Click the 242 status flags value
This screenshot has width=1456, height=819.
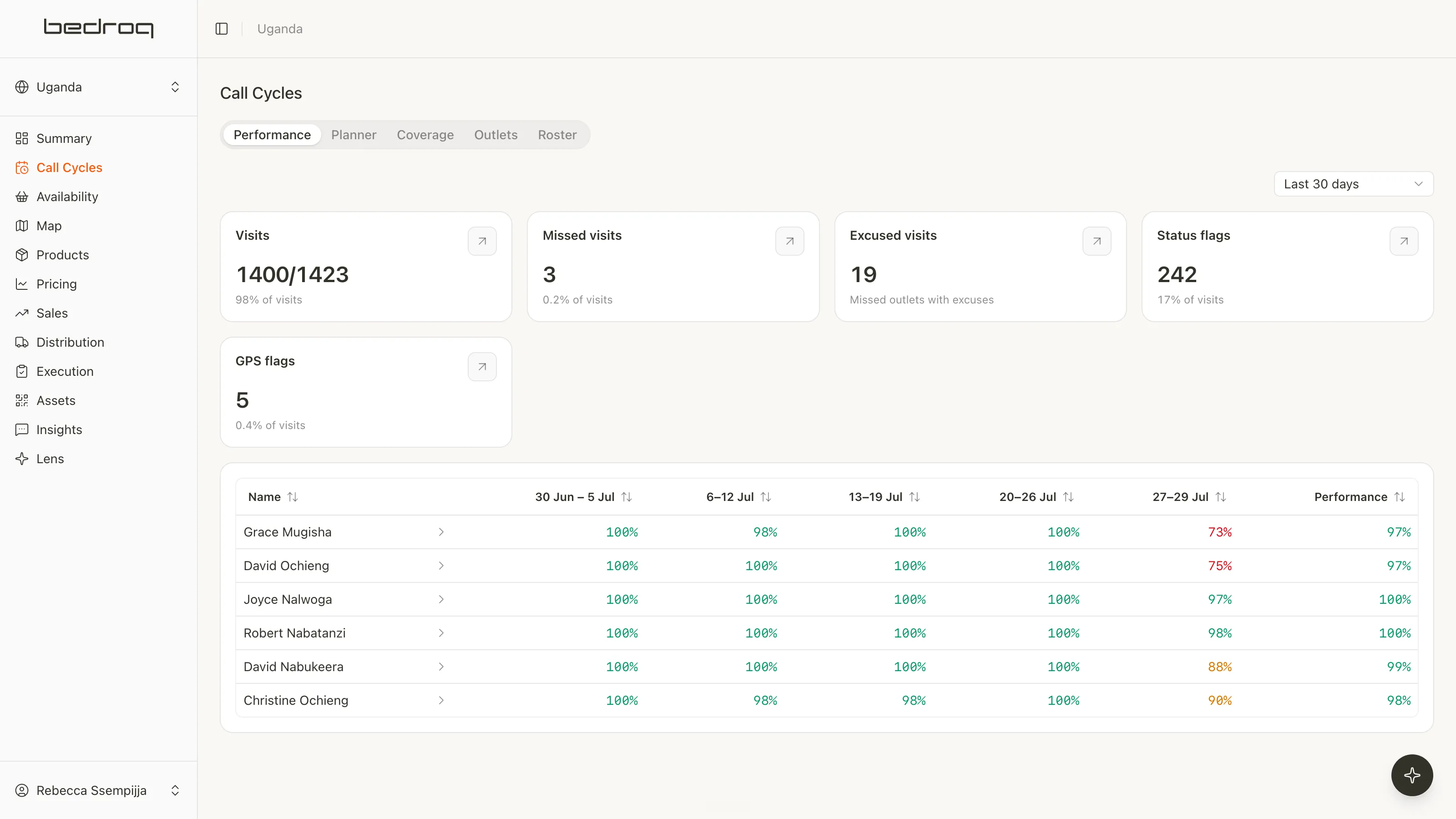1177,275
